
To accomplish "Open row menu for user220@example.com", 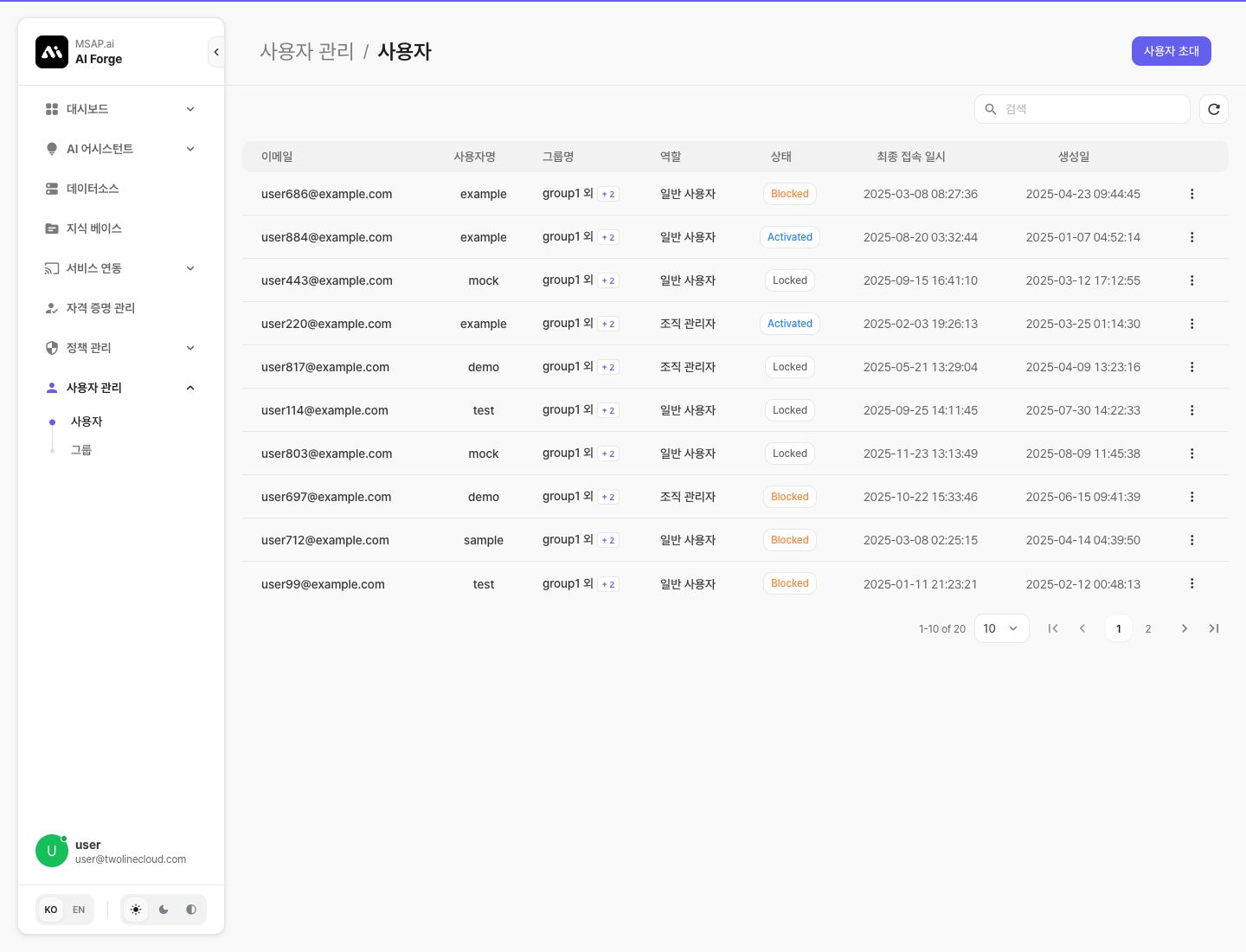I will tap(1191, 324).
